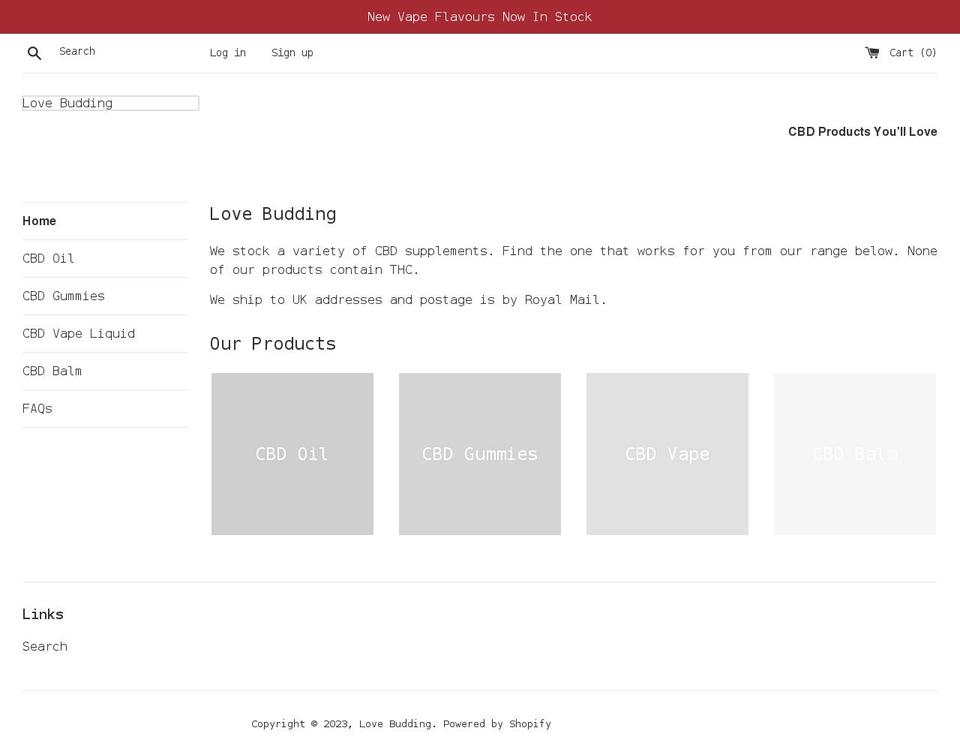This screenshot has height=755, width=960.
Task: Click the search magnifier icon
Action: [x=34, y=53]
